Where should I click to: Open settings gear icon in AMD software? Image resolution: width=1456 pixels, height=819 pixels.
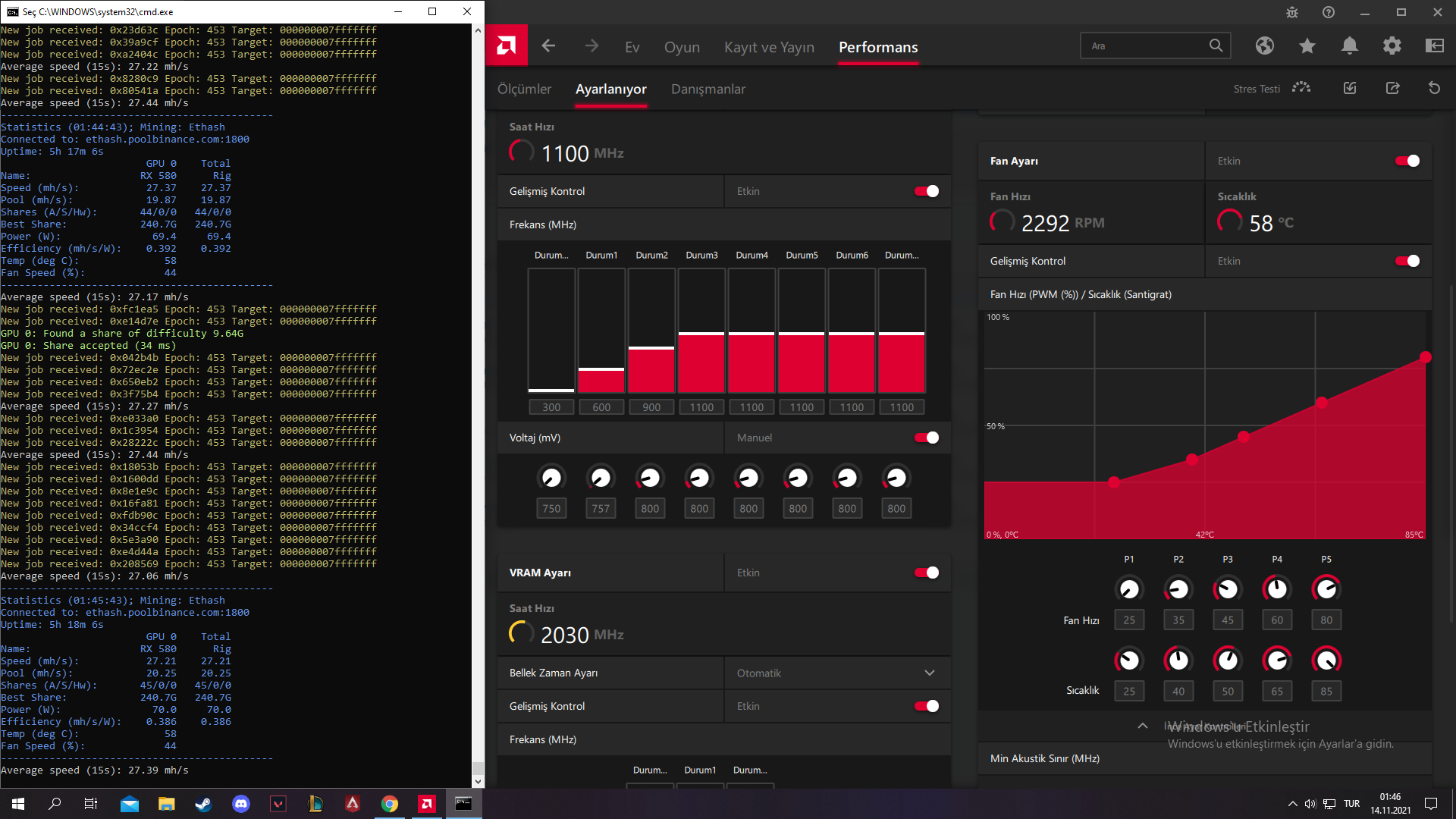tap(1392, 46)
